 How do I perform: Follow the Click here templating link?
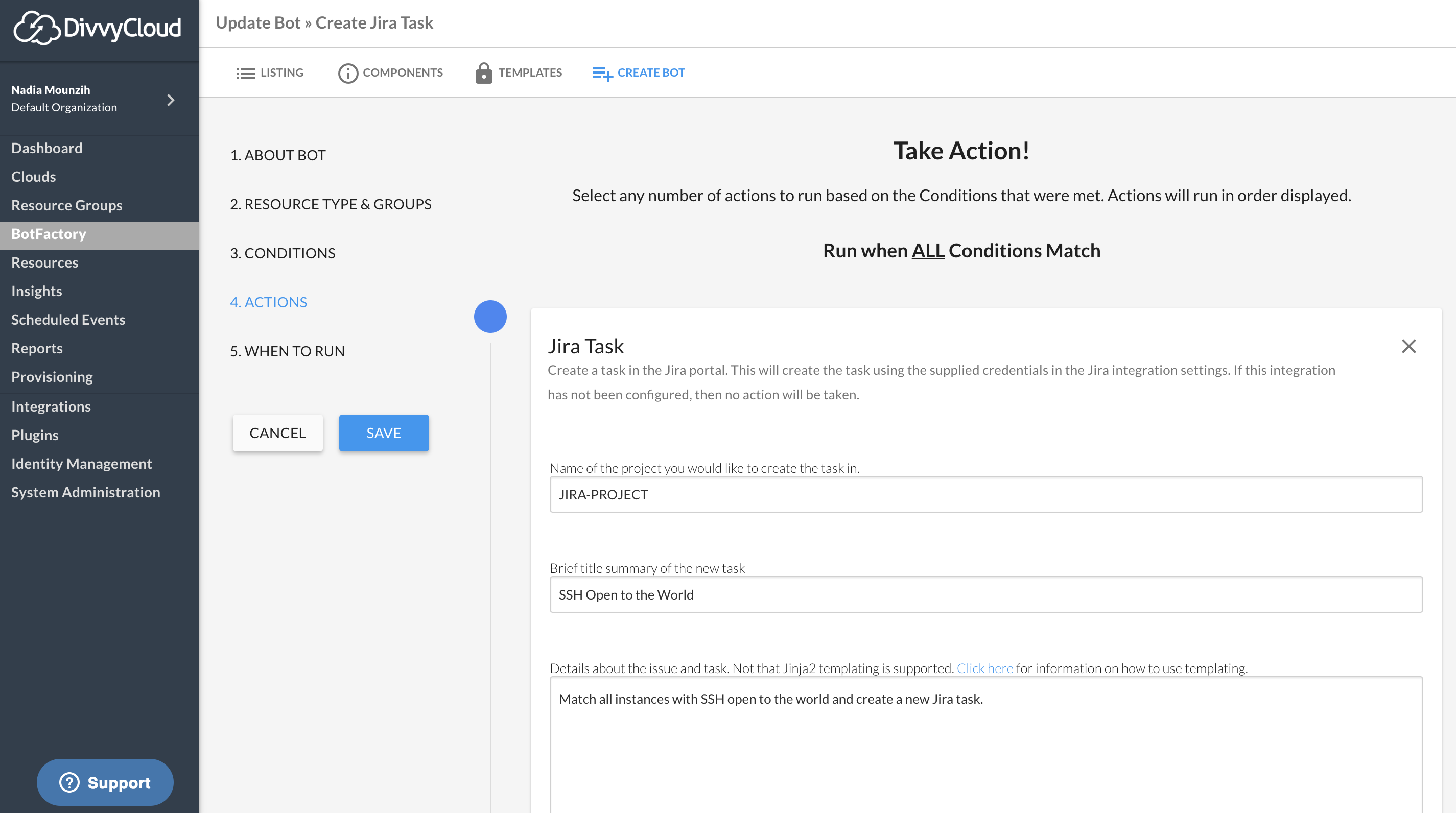[984, 668]
